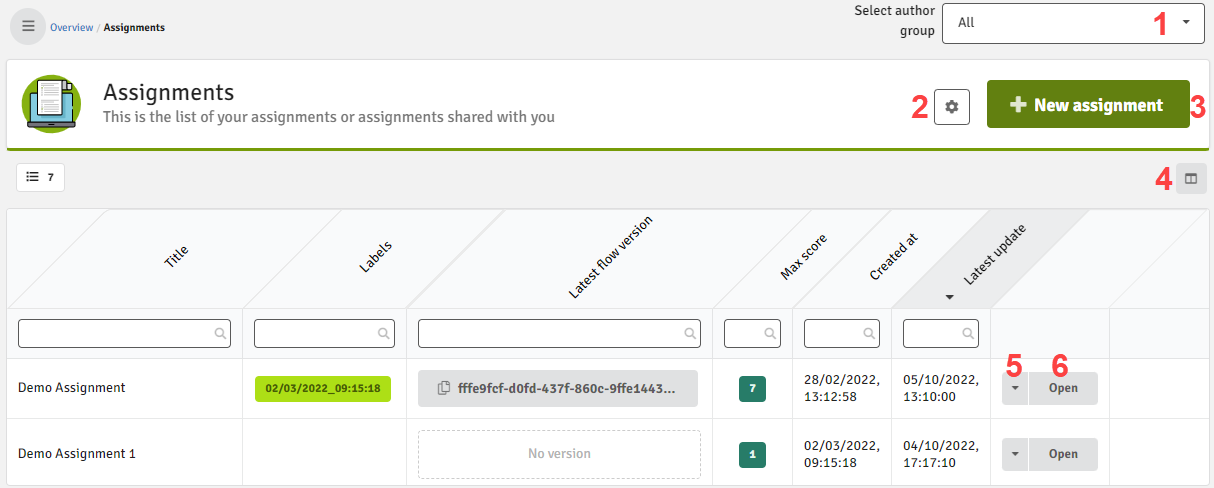The image size is (1214, 488).
Task: Sort by the Title column header
Action: 176,256
